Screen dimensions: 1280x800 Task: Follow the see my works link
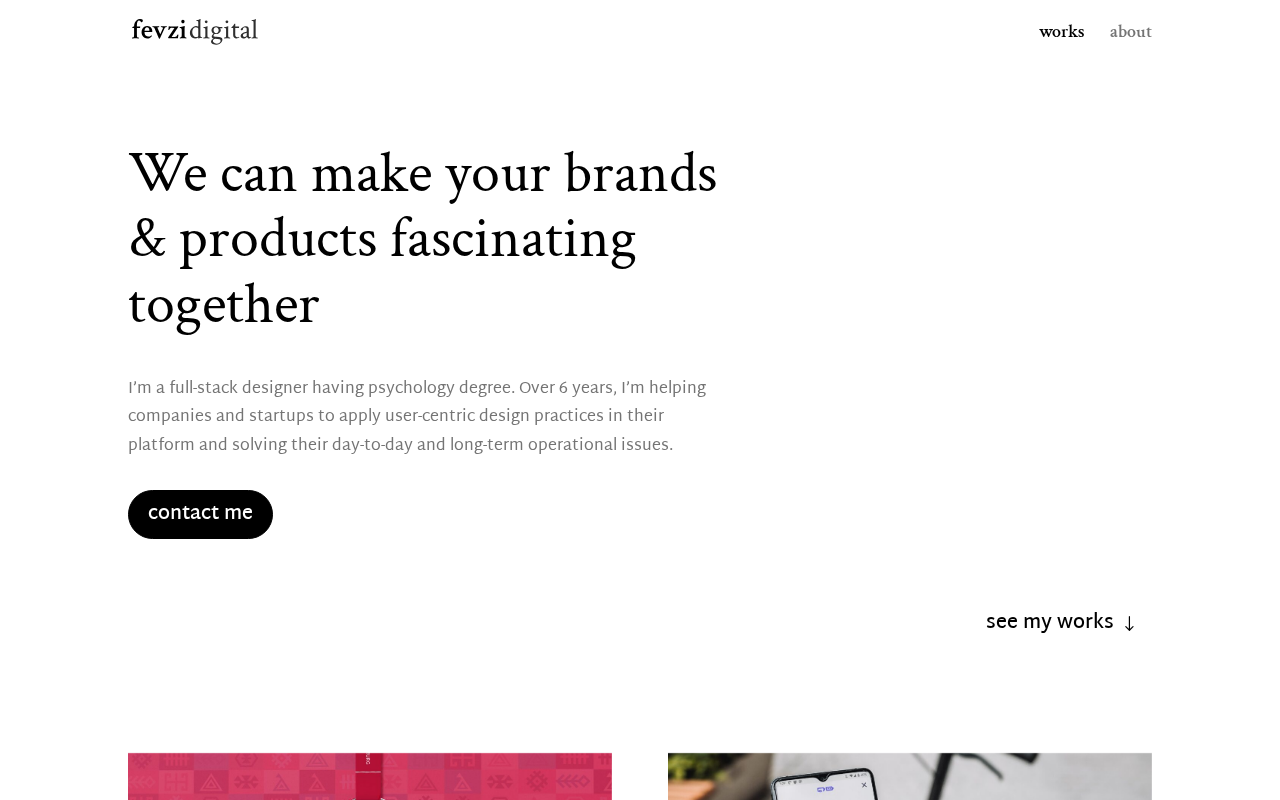pos(1061,622)
